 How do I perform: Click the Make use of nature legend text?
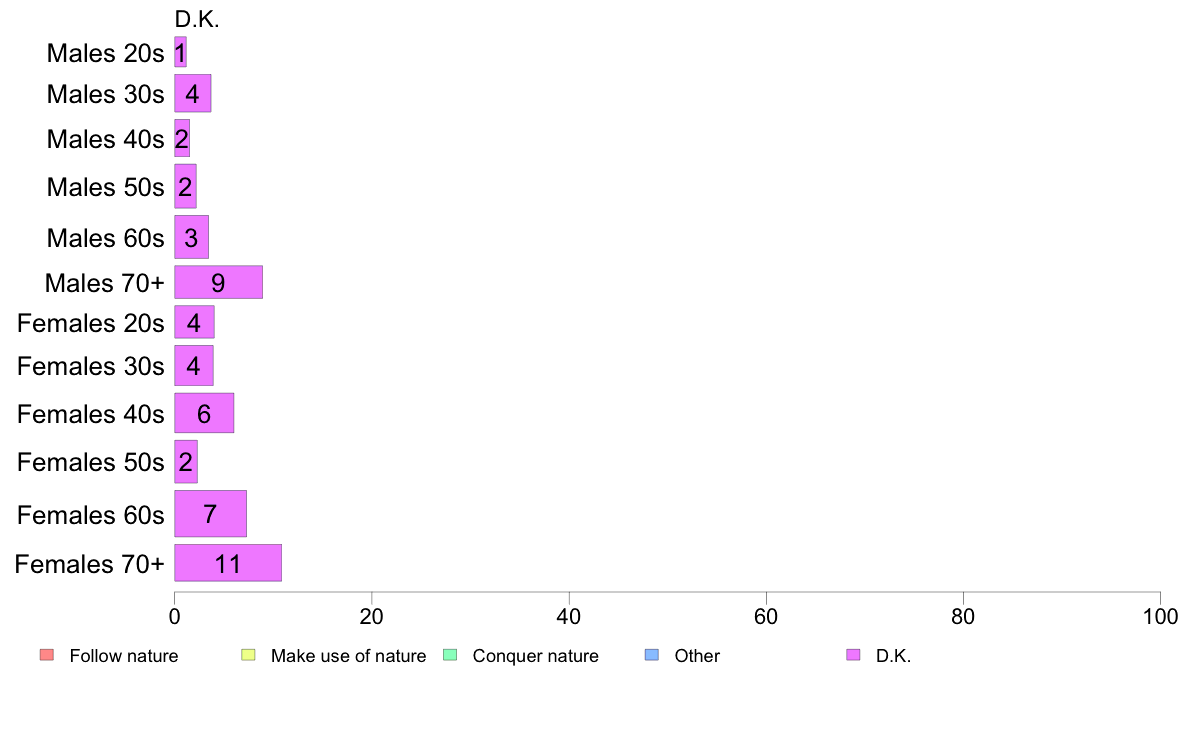coord(349,656)
